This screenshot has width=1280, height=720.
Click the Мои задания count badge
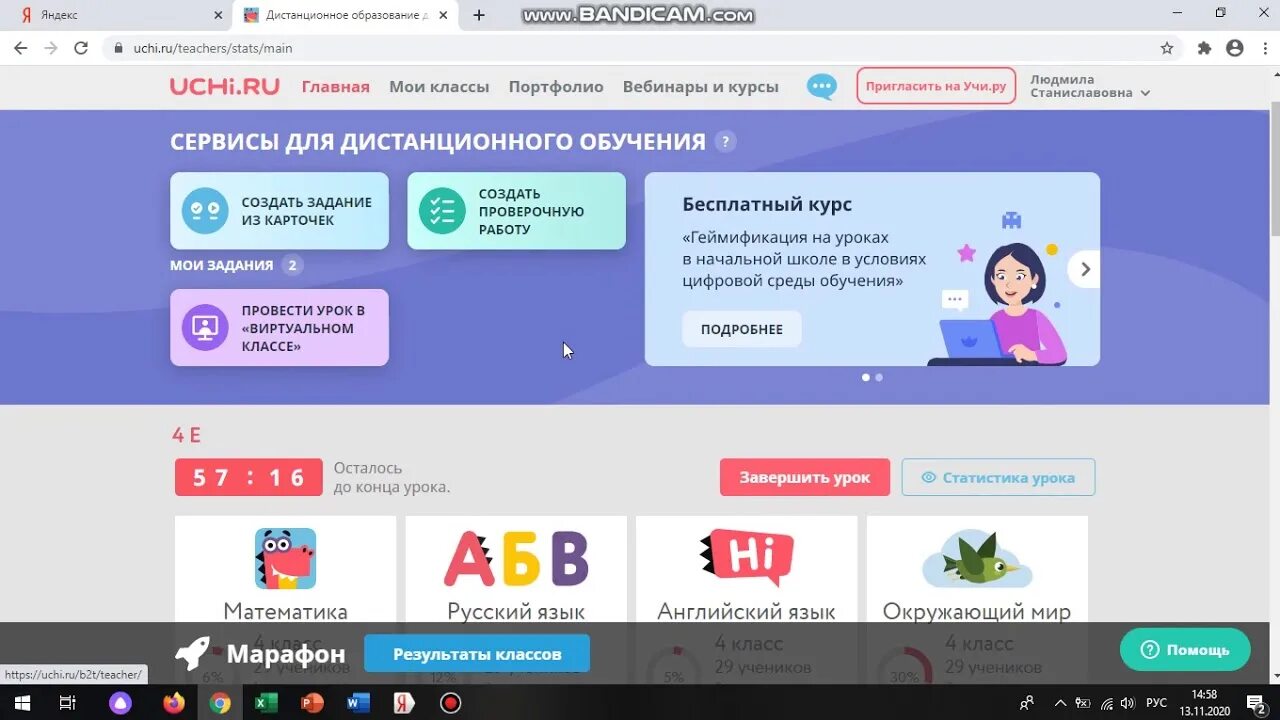[292, 265]
